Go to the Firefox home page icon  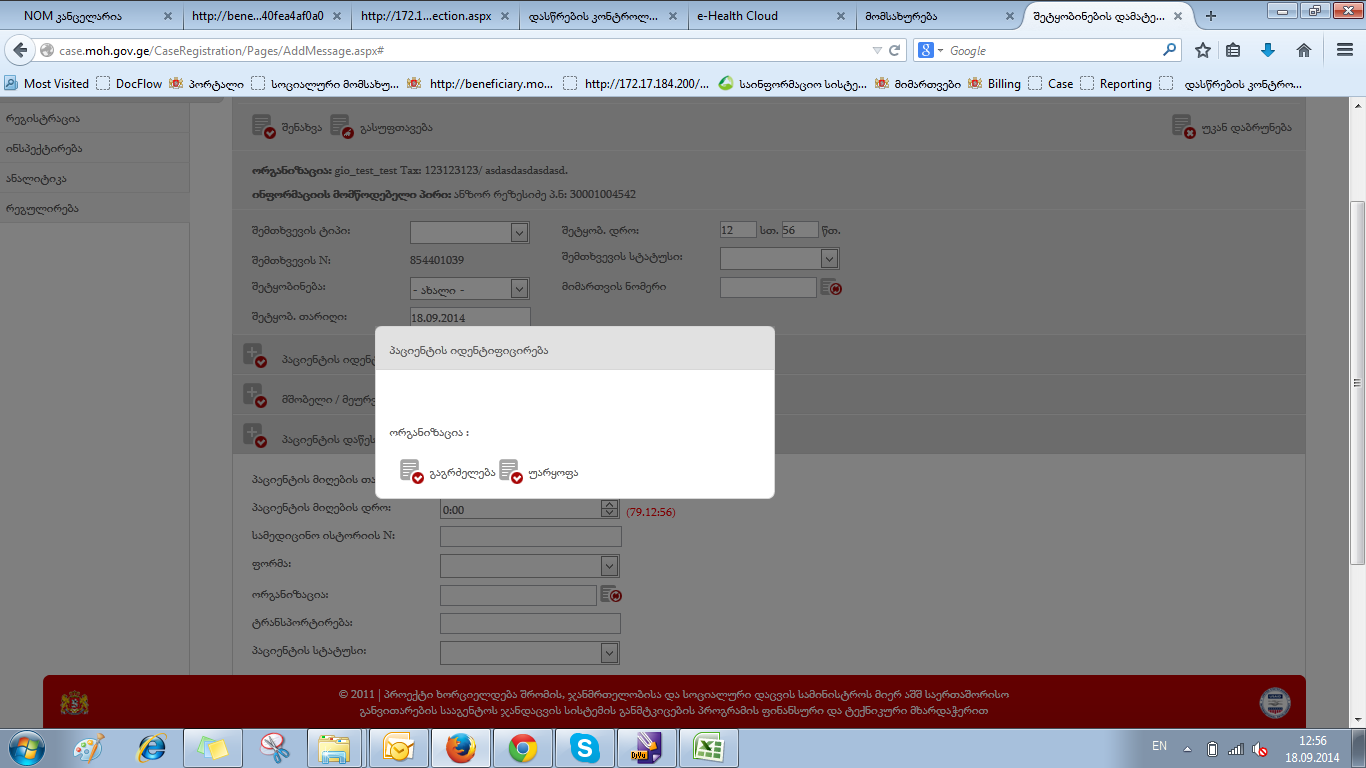coord(1303,50)
